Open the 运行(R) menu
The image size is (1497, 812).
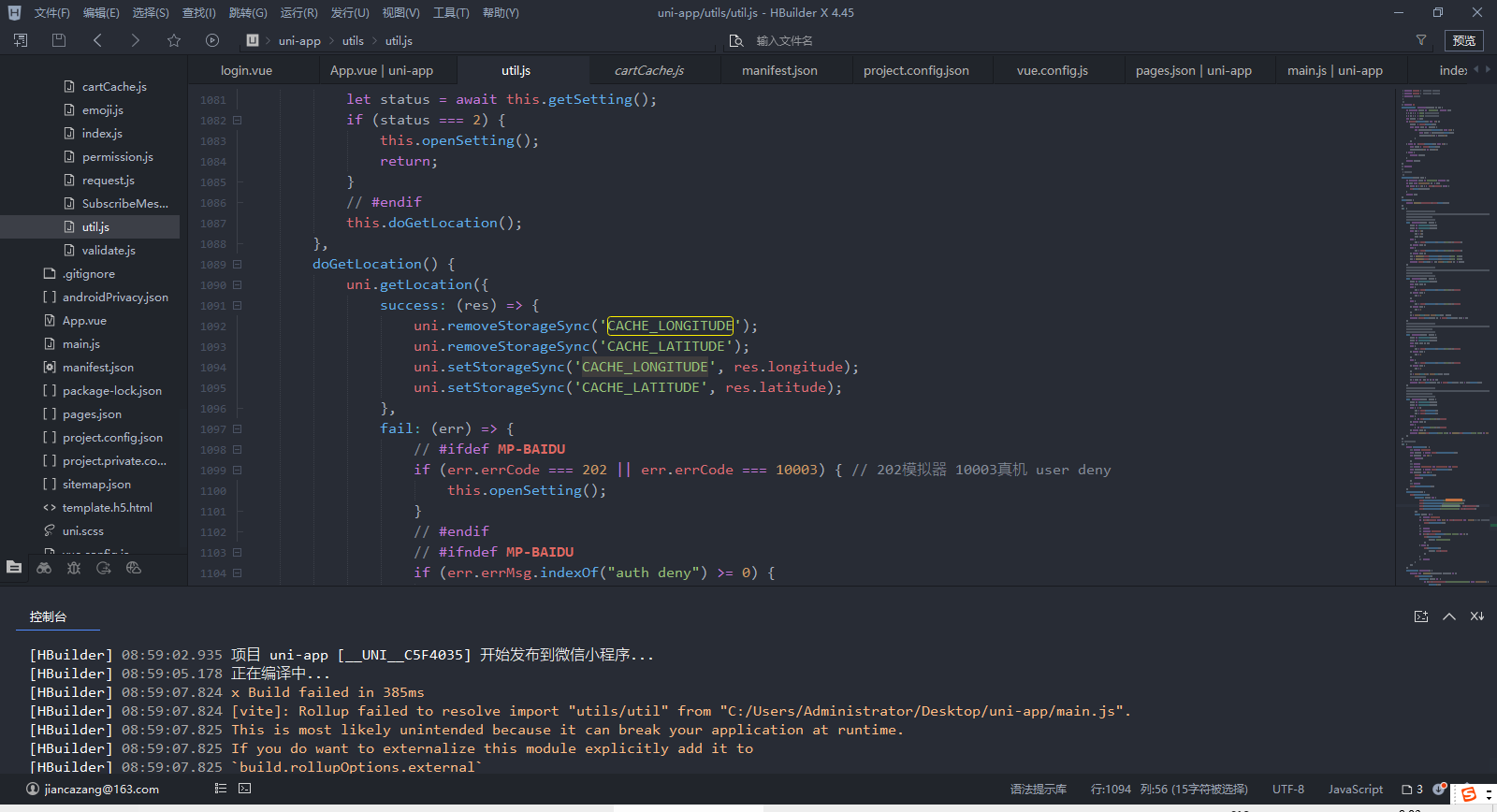298,13
